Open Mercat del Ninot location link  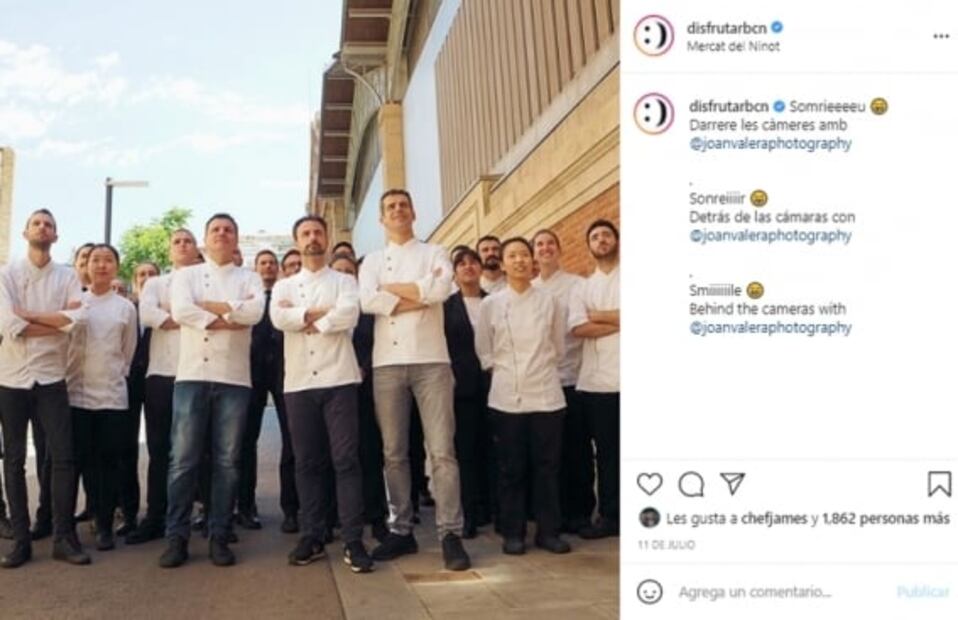click(x=733, y=46)
